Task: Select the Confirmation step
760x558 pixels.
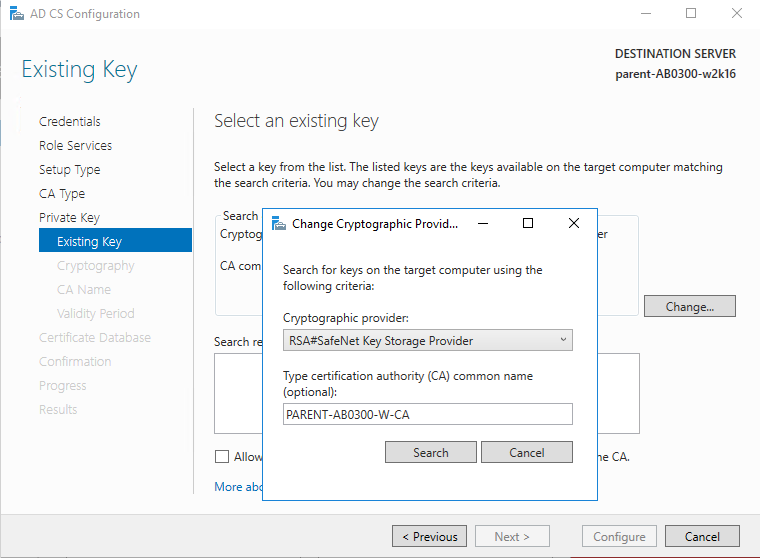Action: (75, 362)
